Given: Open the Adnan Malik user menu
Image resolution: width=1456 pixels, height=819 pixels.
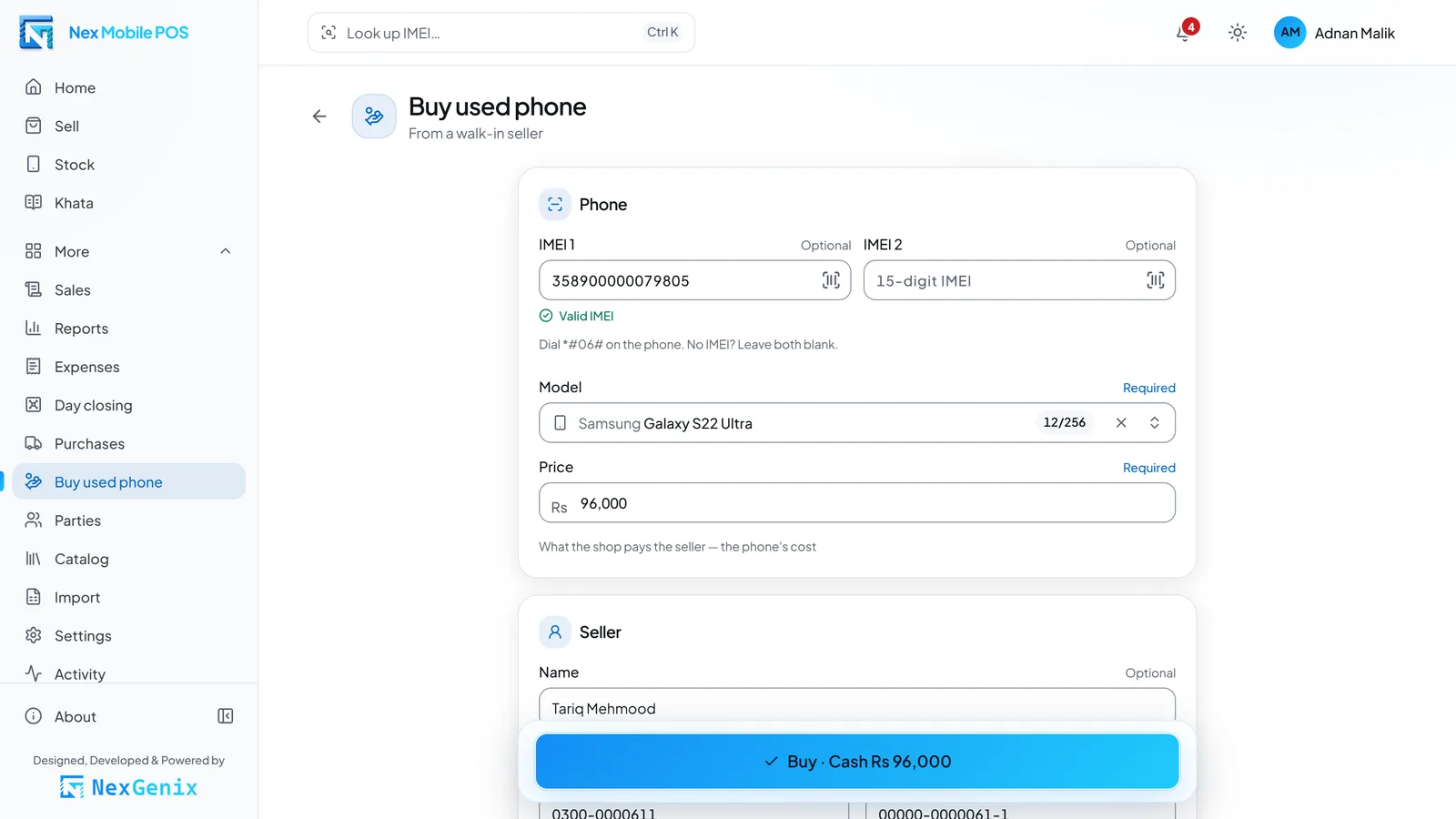Looking at the screenshot, I should tap(1334, 33).
